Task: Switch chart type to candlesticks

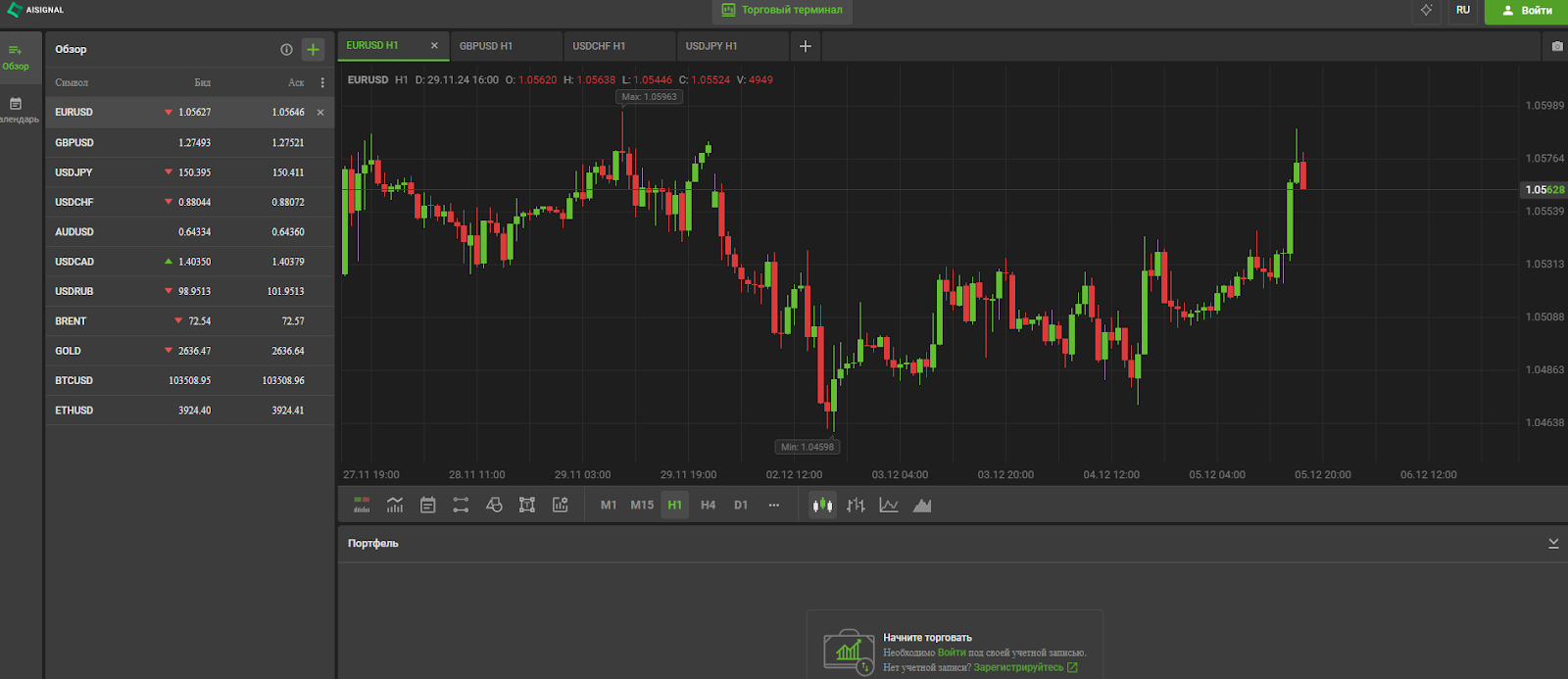Action: (822, 506)
